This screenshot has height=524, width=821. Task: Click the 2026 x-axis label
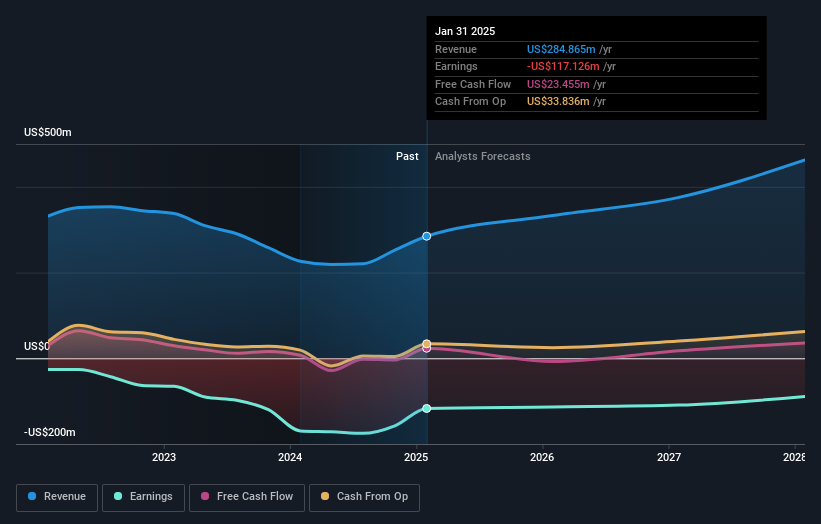click(x=542, y=457)
